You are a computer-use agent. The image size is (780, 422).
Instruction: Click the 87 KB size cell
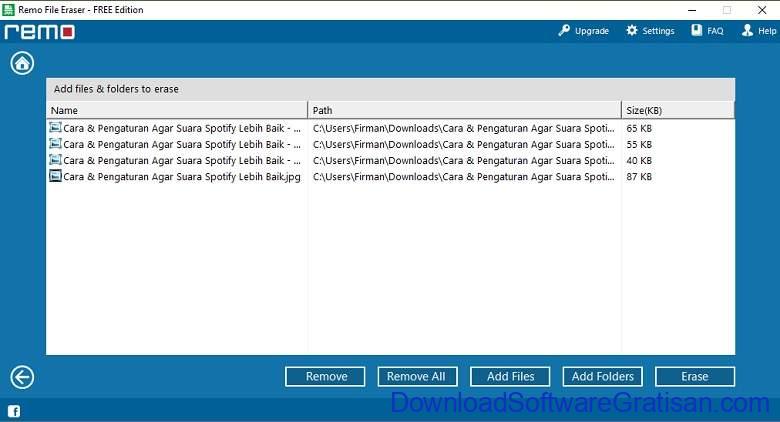tap(639, 177)
